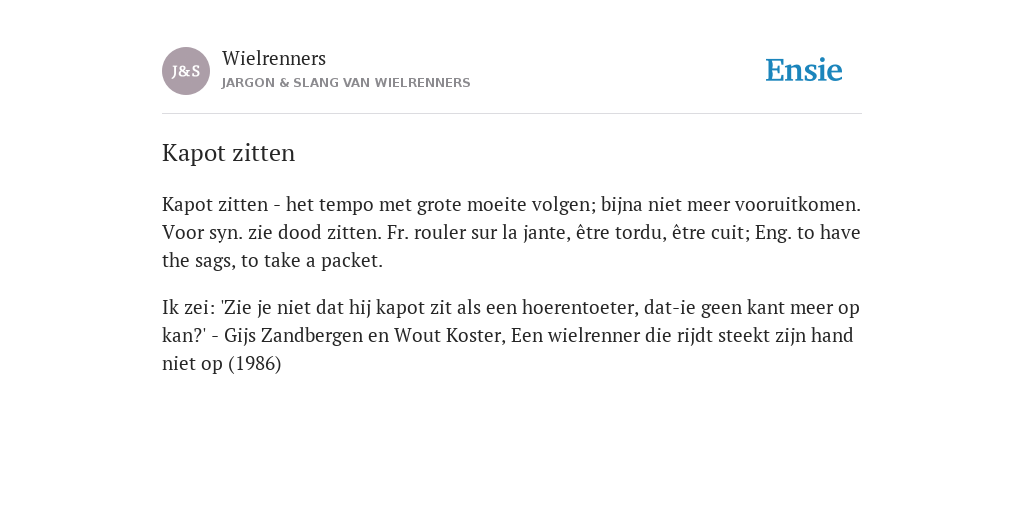
Task: Select the Wielrenners author title
Action: coord(274,59)
